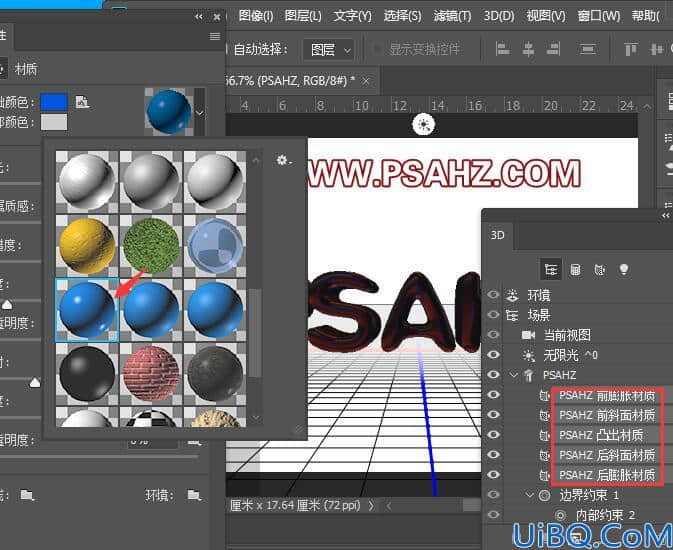
Task: Open the 图层(L) menu
Action: [x=303, y=16]
